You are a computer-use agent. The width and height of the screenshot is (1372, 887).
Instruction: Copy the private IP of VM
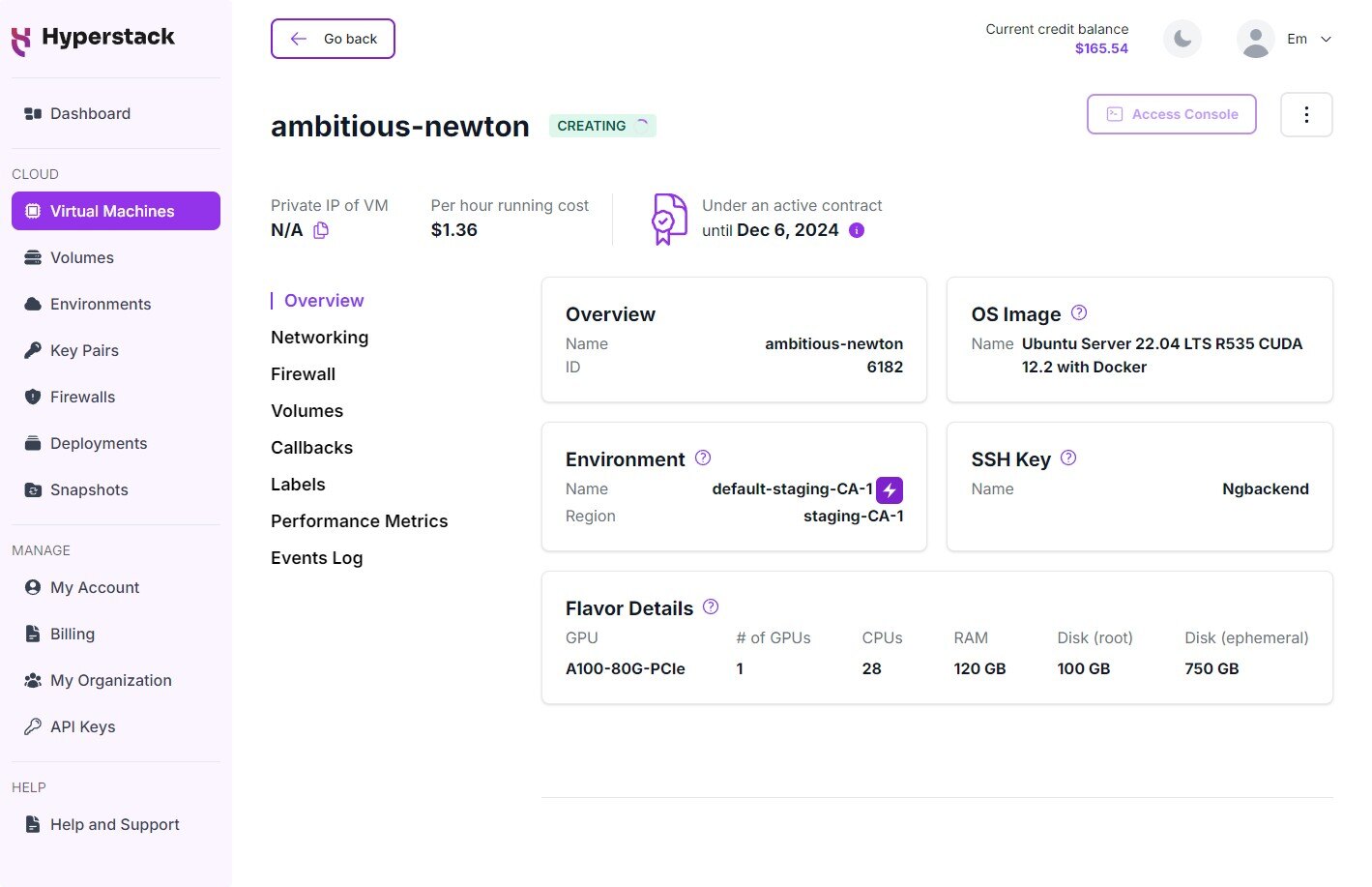(x=321, y=230)
